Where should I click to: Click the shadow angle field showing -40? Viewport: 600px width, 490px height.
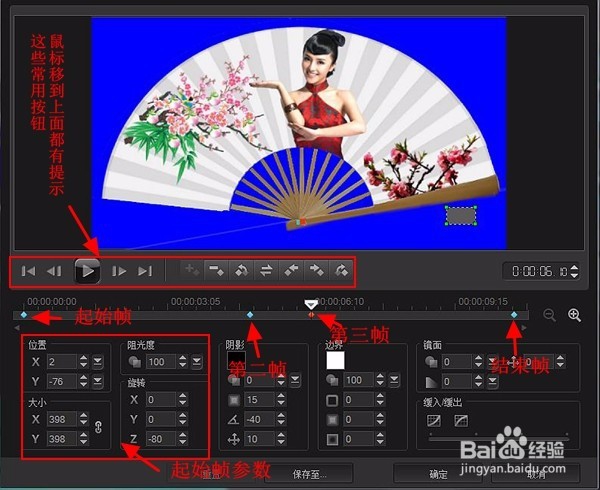pos(259,419)
